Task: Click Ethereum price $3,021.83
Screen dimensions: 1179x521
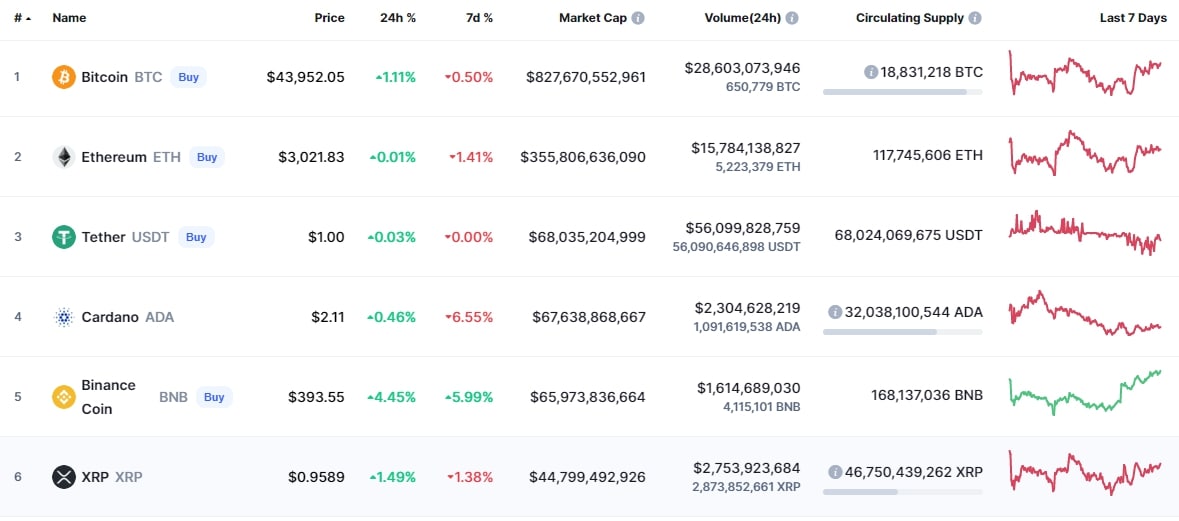Action: point(311,157)
